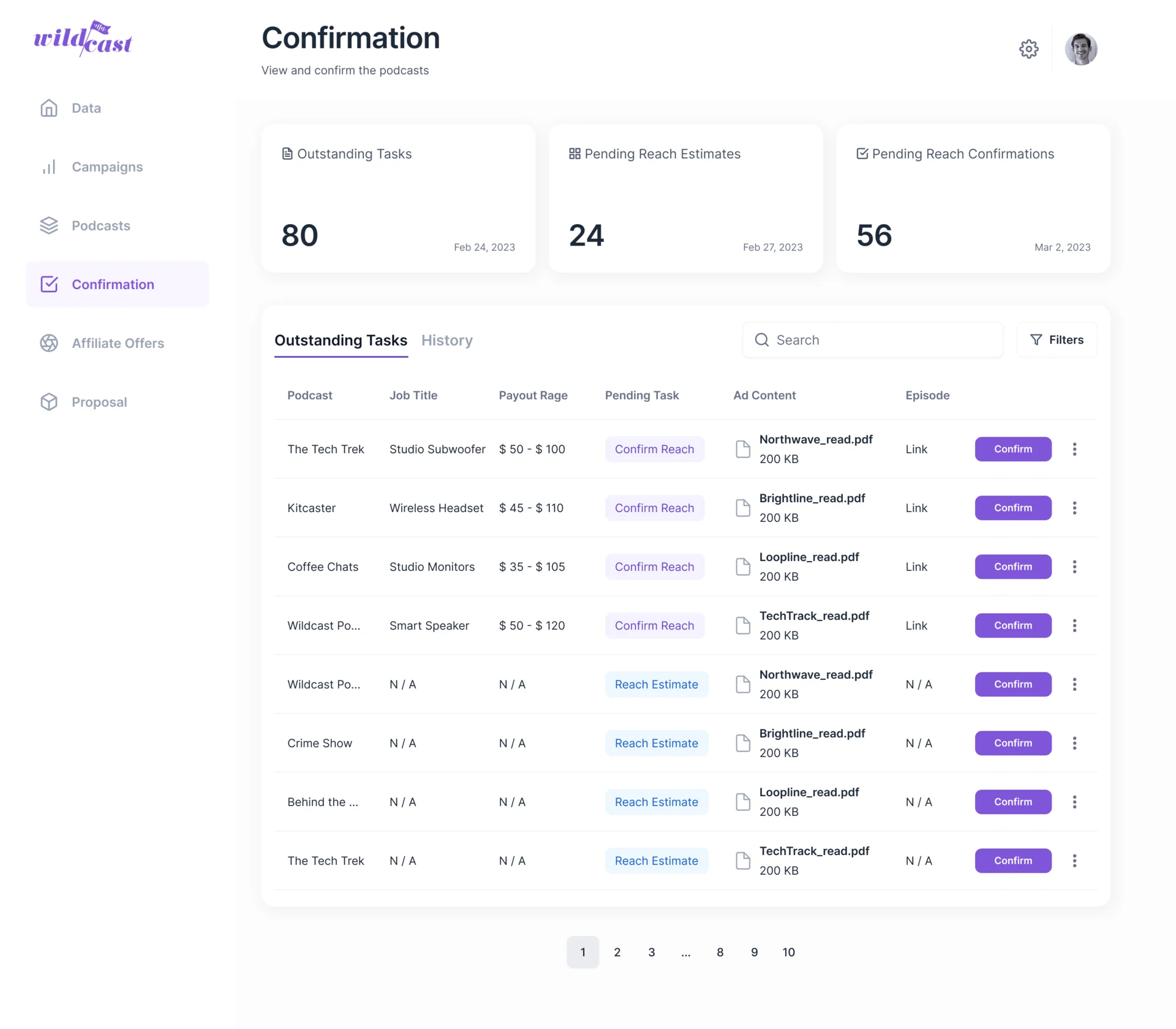The height and width of the screenshot is (1029, 1176).
Task: Open more options for Studio Subwoofer row
Action: [1074, 449]
